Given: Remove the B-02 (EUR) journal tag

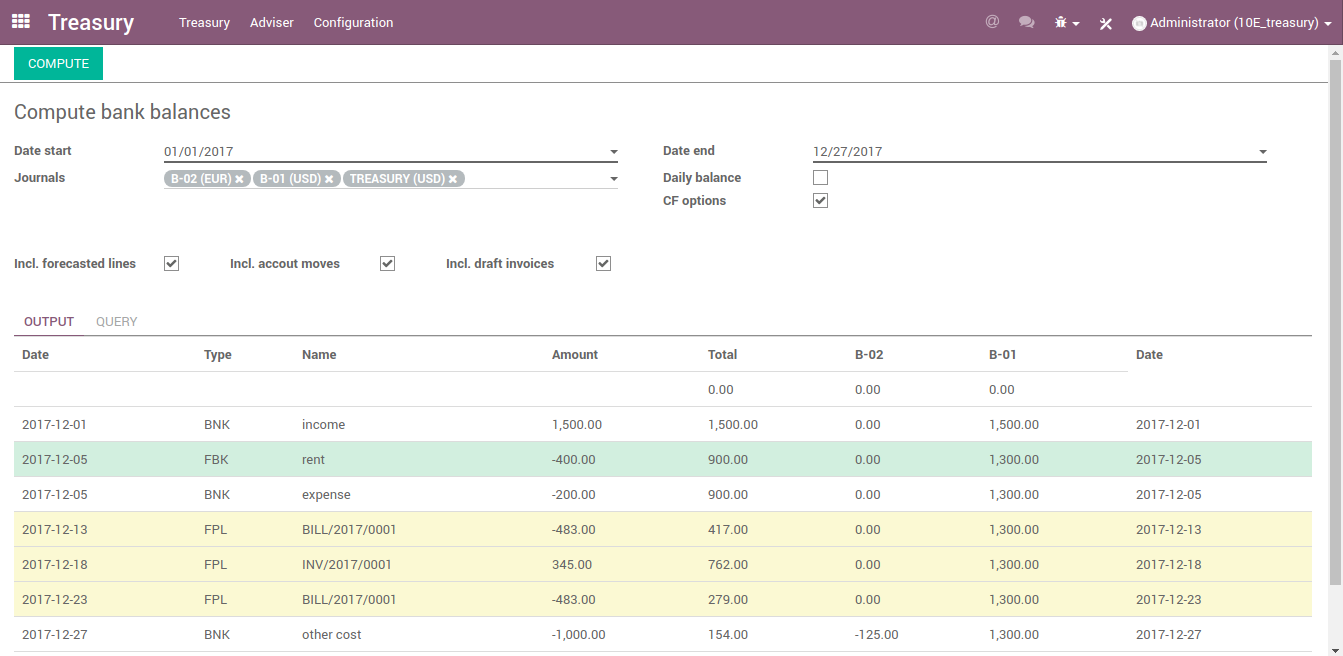Looking at the screenshot, I should pos(240,179).
